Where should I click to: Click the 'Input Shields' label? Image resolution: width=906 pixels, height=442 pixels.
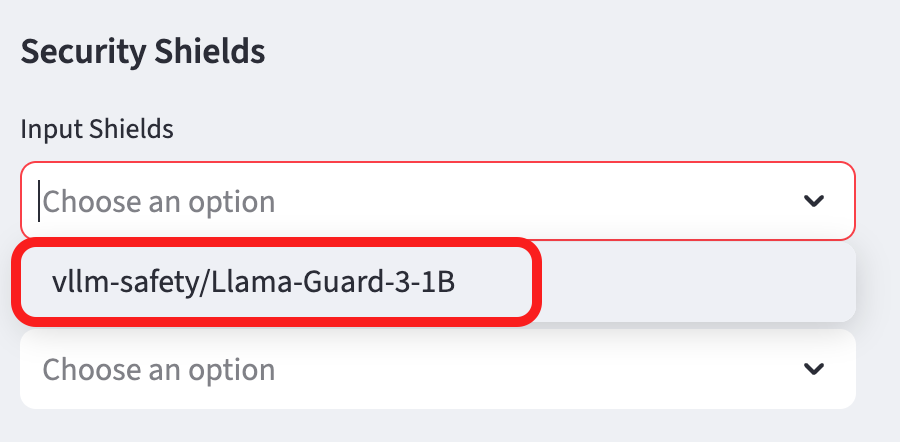97,129
